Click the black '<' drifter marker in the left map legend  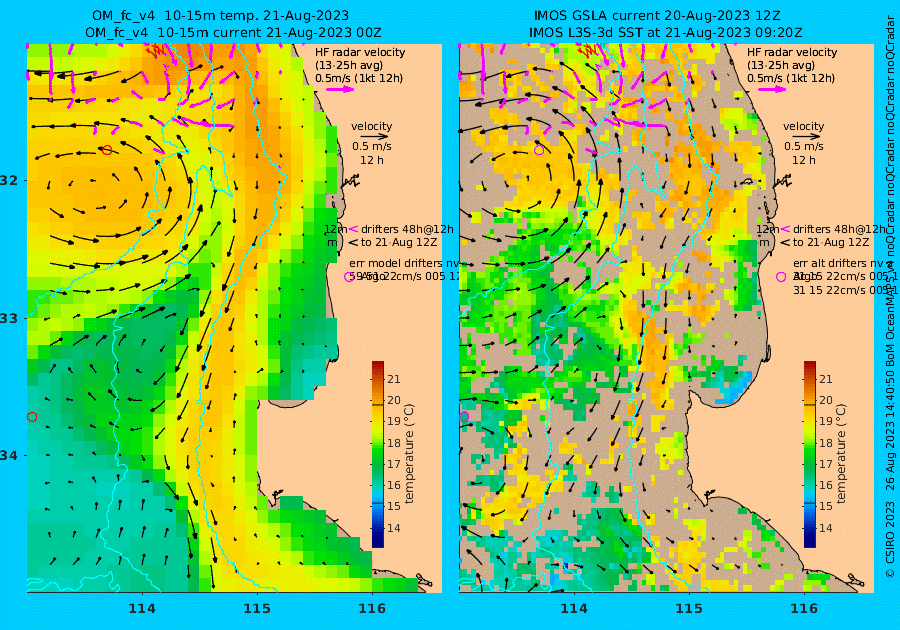[353, 243]
